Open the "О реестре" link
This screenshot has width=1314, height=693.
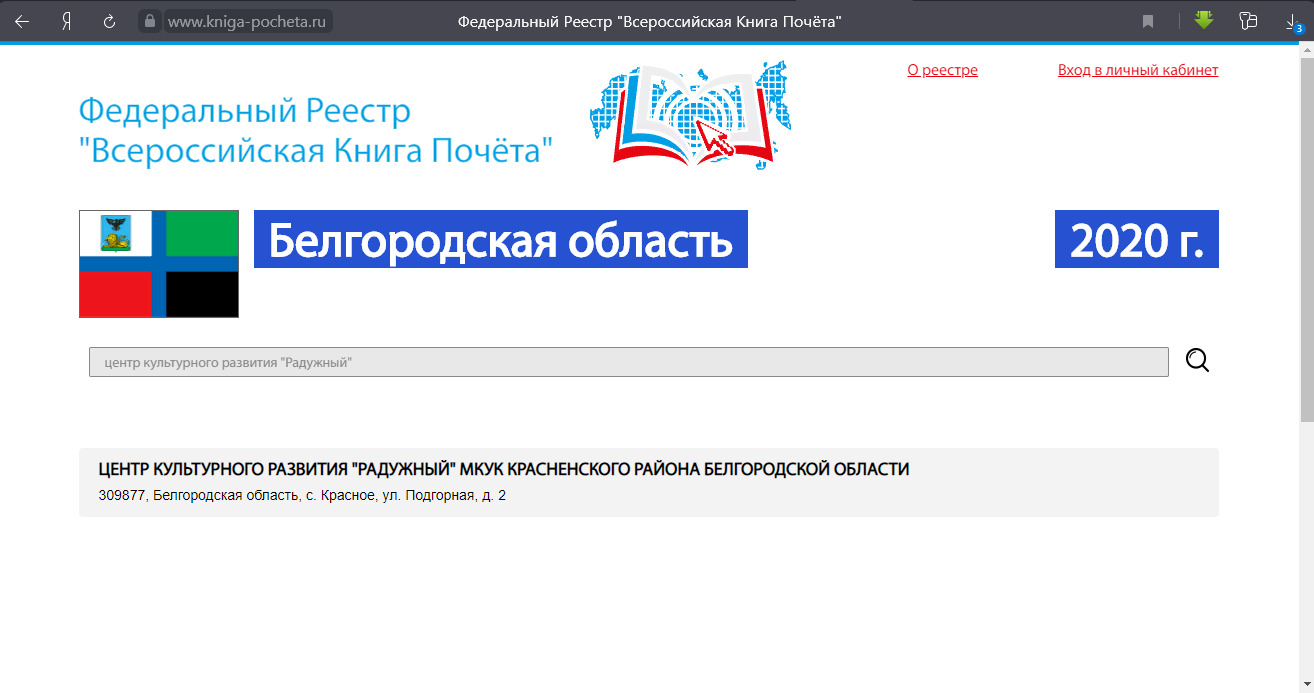click(942, 70)
